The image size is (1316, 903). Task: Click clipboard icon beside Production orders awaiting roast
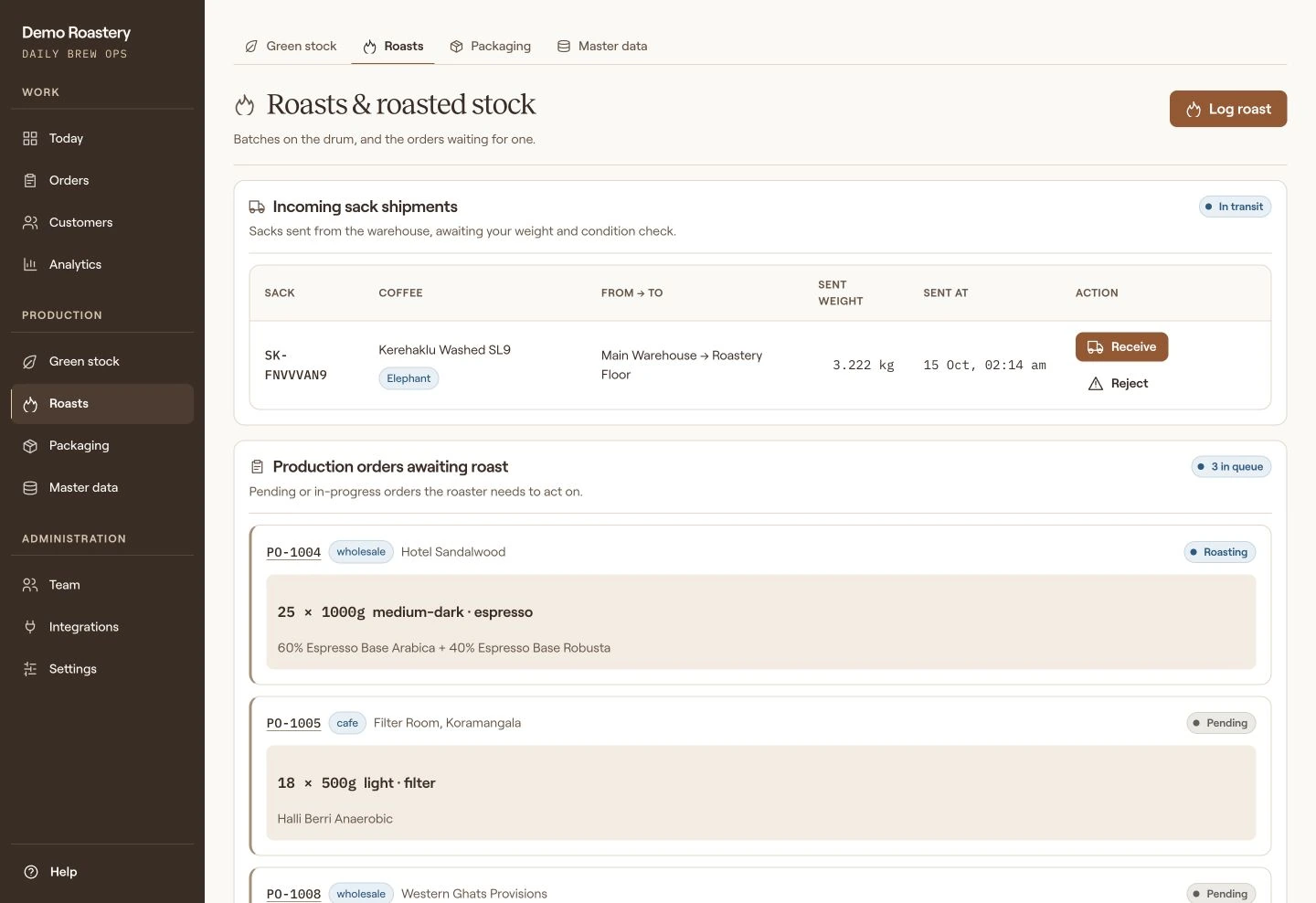[257, 467]
